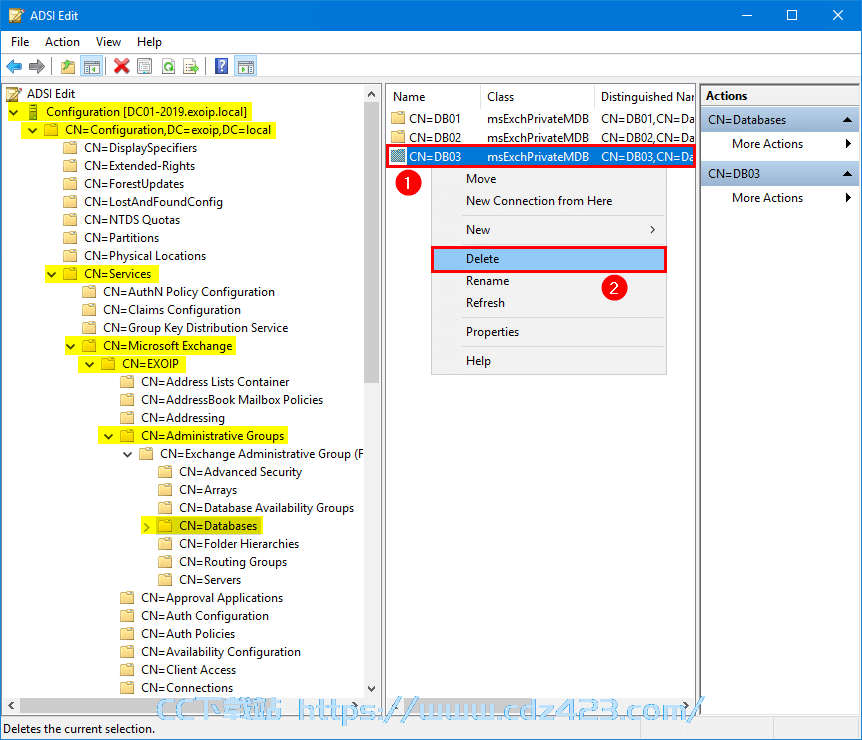Screen dimensions: 862x740
Task: Click folder icon beside CN=Auth Policies
Action: point(127,634)
